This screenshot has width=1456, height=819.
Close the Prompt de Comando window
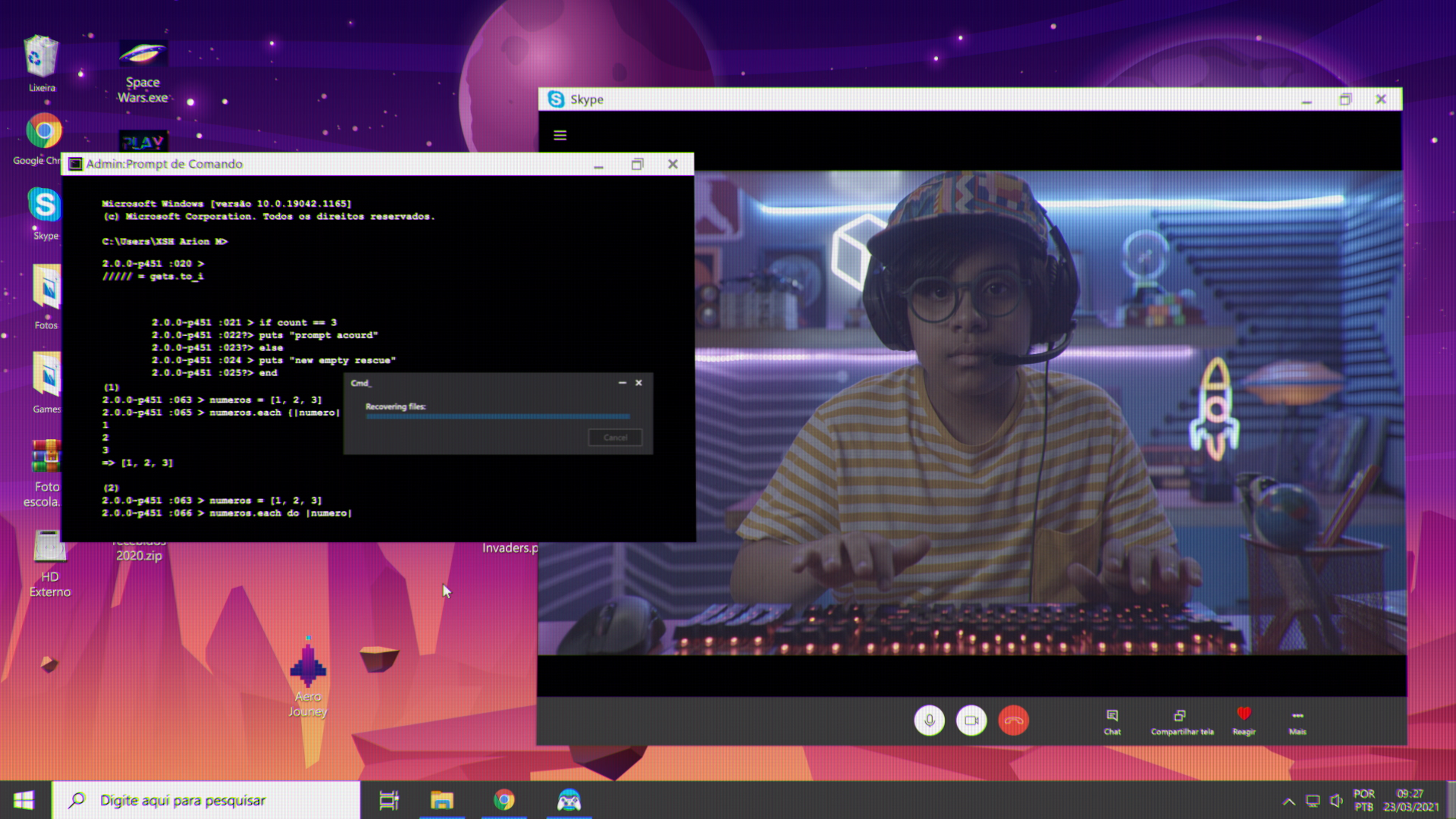click(673, 164)
